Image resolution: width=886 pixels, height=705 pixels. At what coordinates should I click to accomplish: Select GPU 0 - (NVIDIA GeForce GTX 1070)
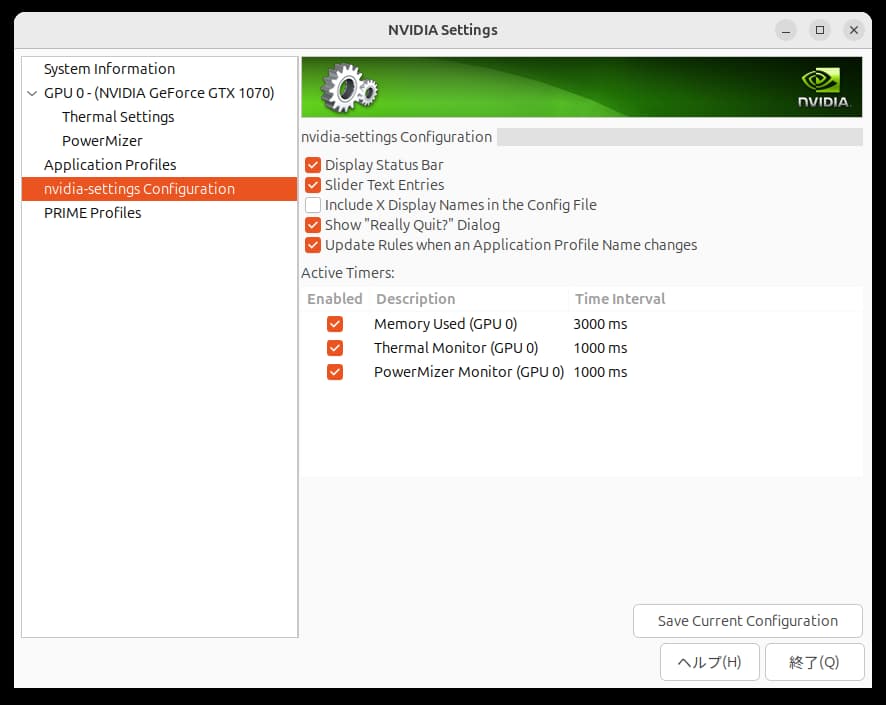[159, 93]
